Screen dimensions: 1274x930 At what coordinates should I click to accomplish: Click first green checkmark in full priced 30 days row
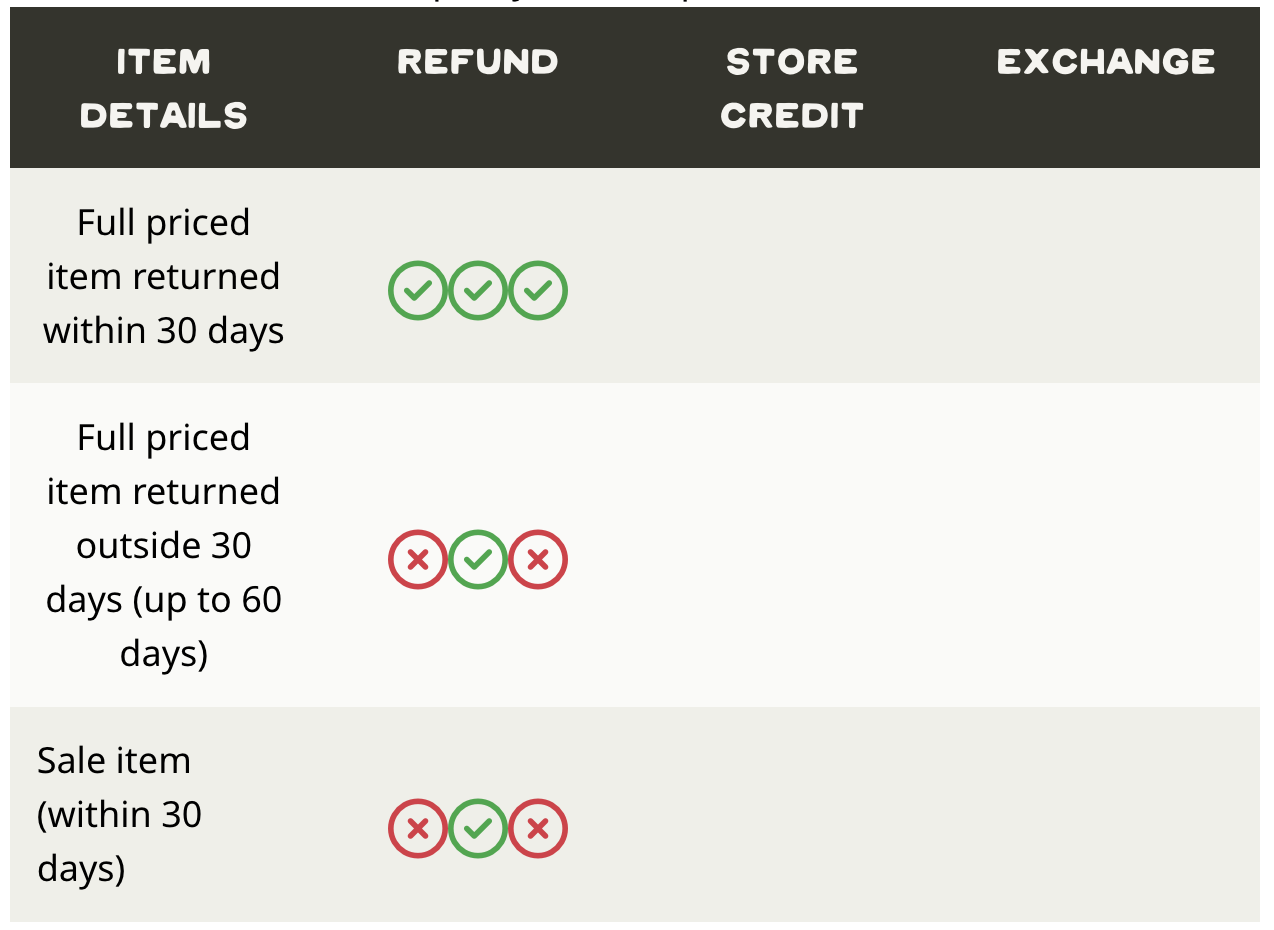click(x=418, y=291)
